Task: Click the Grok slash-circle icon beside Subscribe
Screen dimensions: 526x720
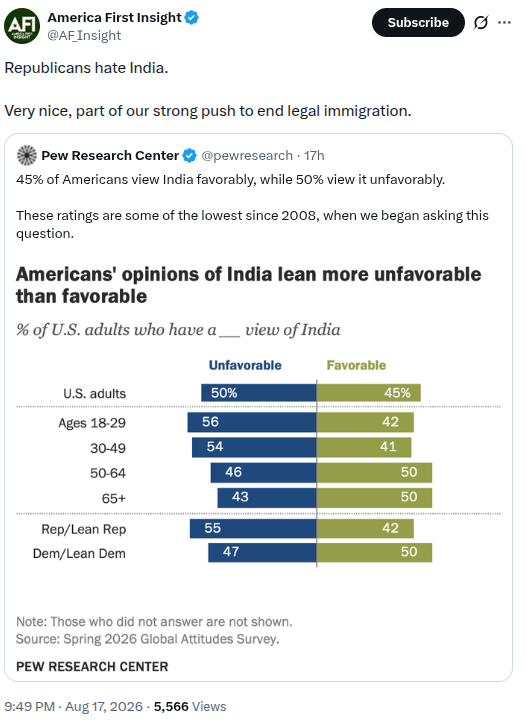Action: pos(481,22)
